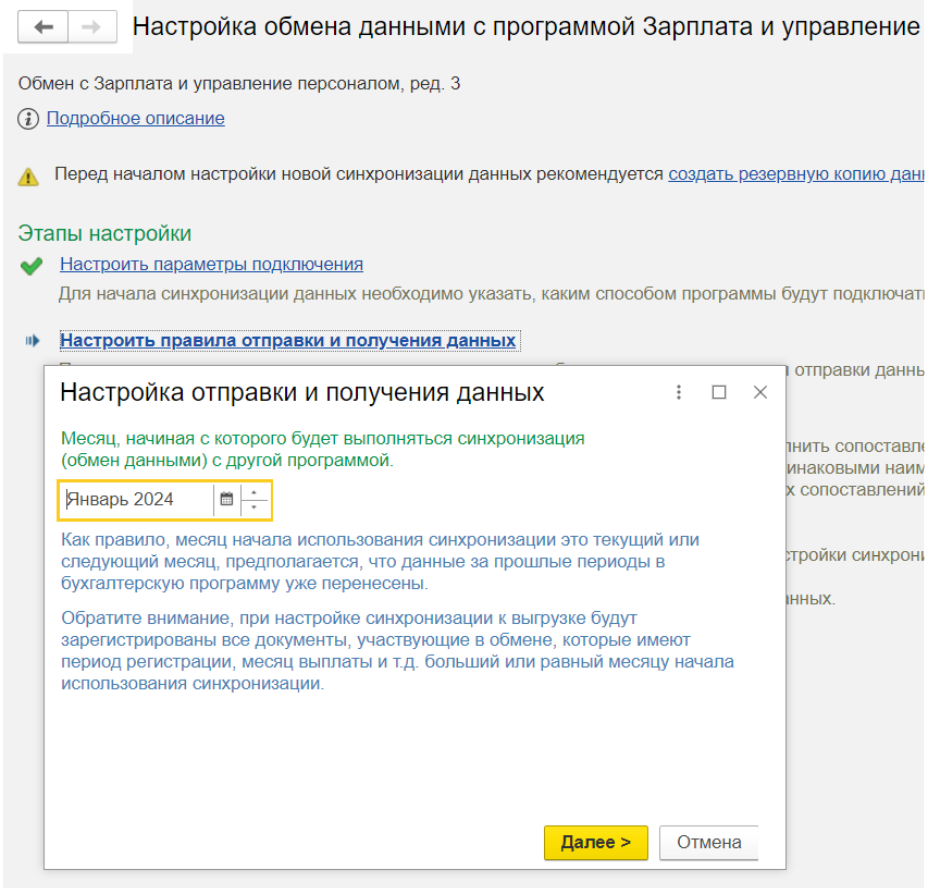Open Настроить параметры подключения step
This screenshot has height=896, width=930.
[211, 265]
